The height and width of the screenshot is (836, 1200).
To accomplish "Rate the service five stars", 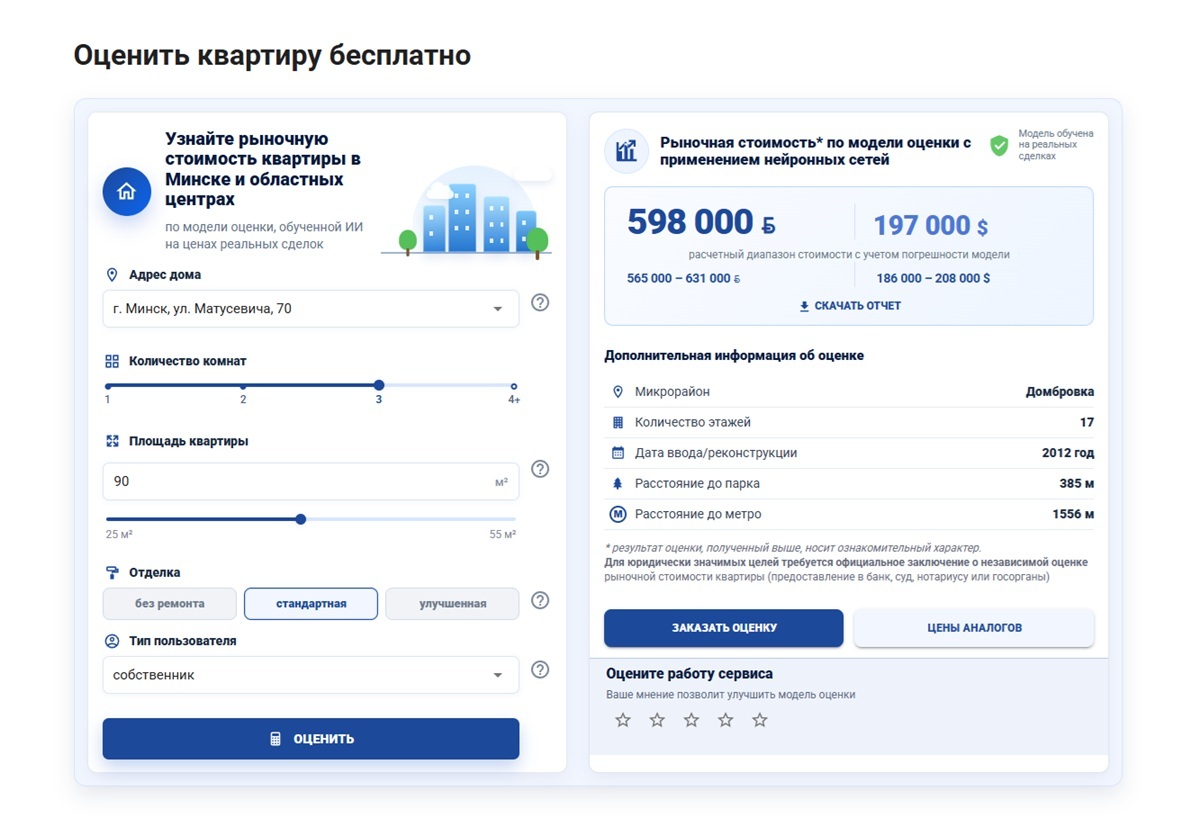I will click(760, 720).
